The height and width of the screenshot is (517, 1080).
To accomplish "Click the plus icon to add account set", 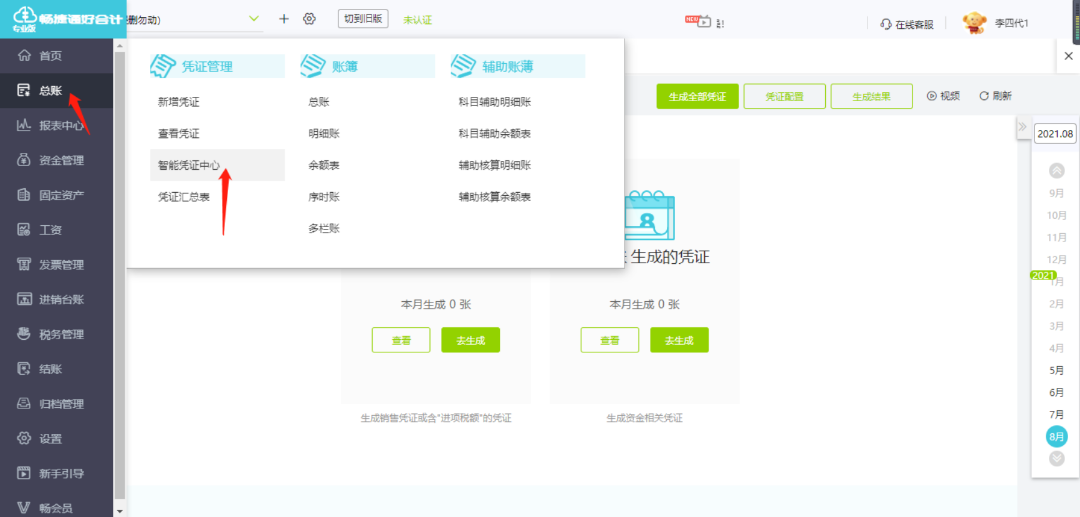I will (284, 19).
